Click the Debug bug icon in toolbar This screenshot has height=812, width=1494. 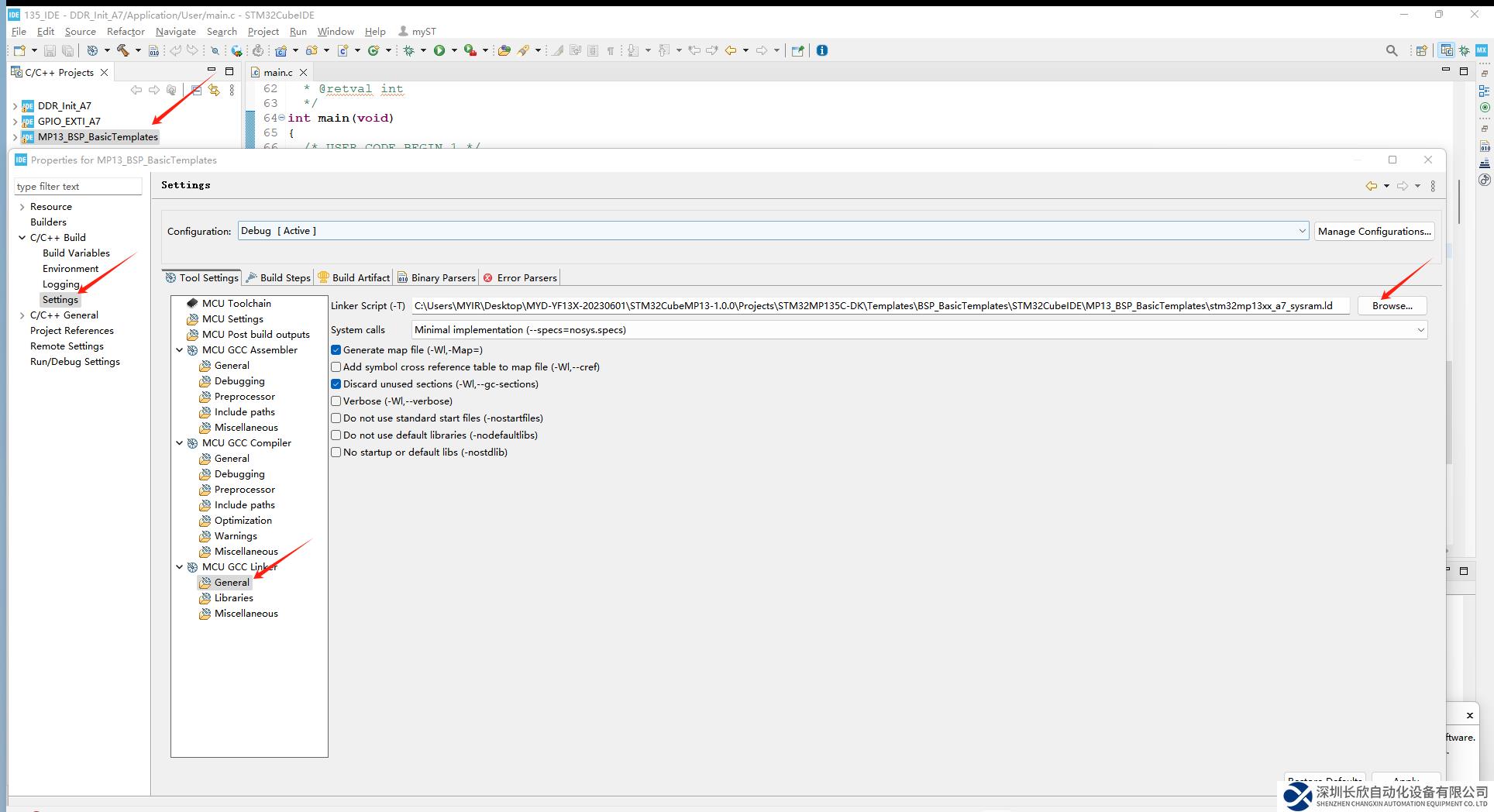[x=409, y=50]
